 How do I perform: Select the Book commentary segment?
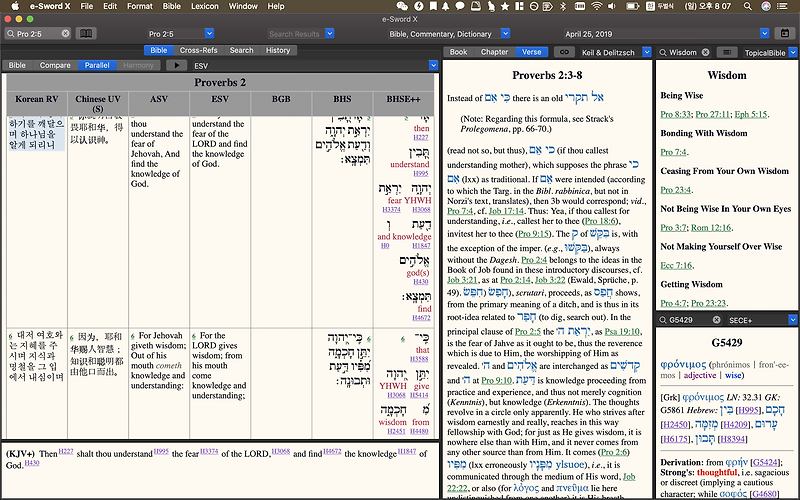point(458,52)
